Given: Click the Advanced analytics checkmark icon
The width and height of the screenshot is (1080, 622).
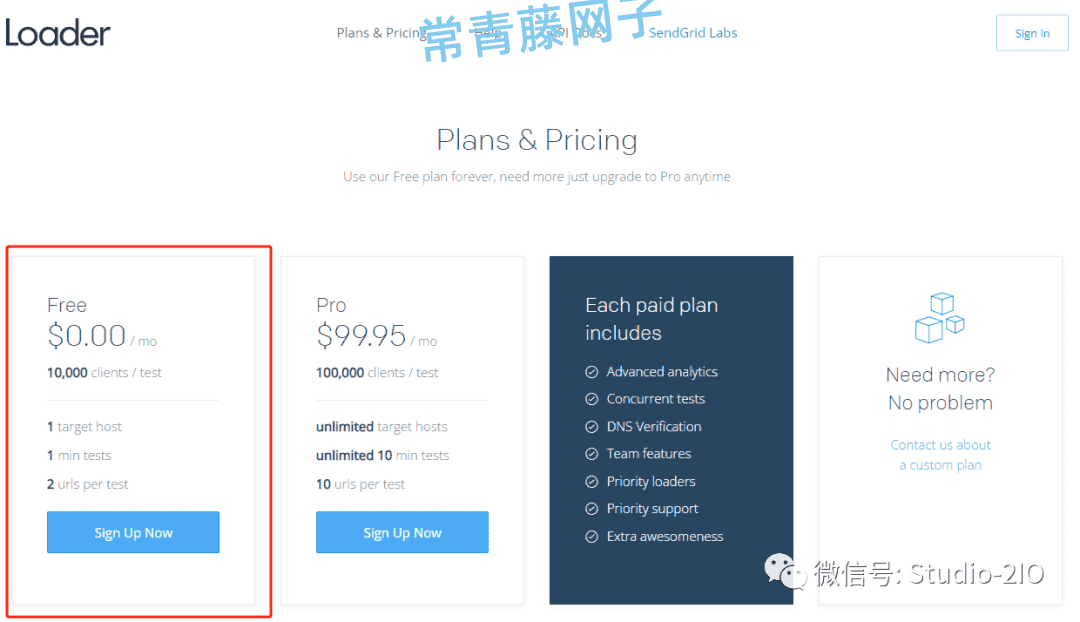Looking at the screenshot, I should (x=591, y=372).
